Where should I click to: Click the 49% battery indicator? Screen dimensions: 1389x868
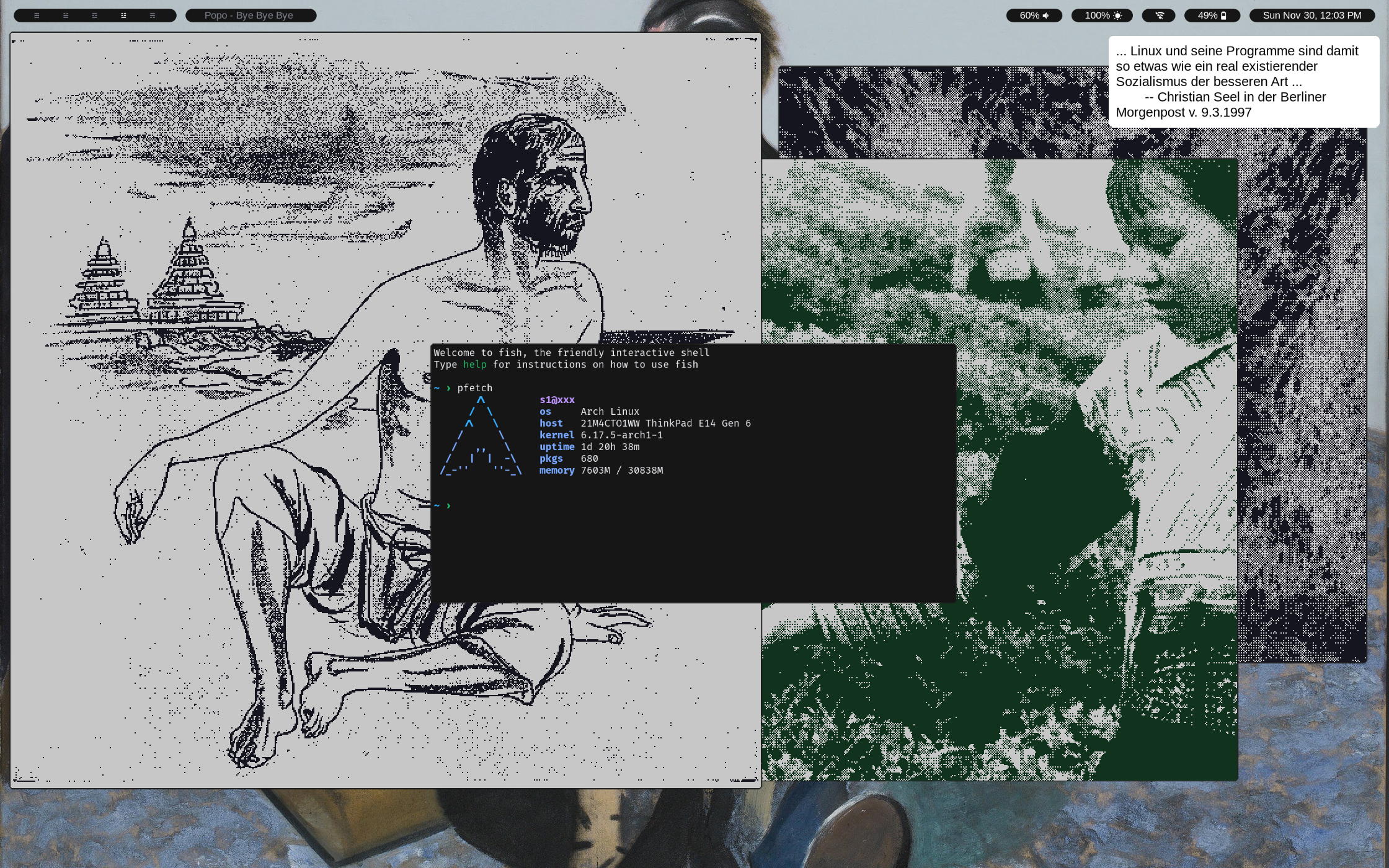1212,15
